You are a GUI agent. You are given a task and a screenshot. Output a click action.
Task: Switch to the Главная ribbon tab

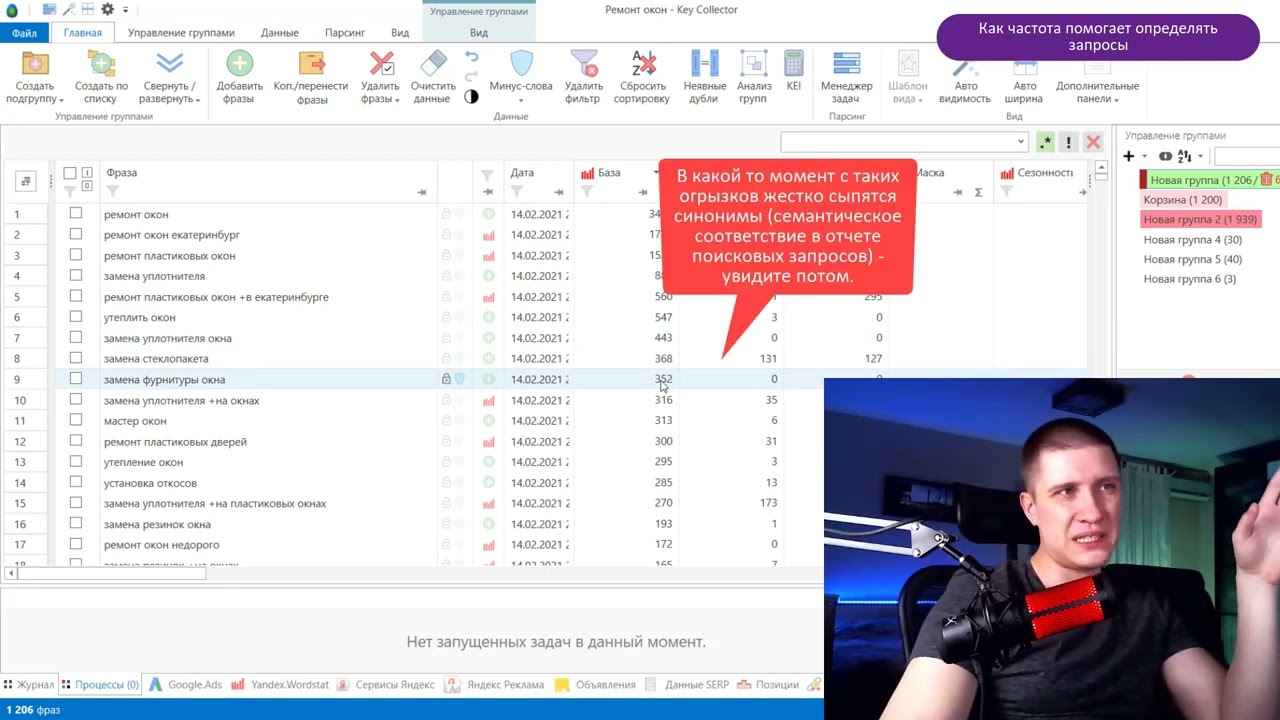click(82, 33)
